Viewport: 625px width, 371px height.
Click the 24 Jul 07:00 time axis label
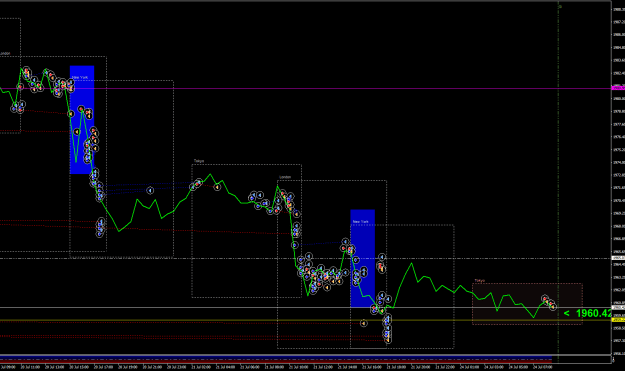[543, 367]
